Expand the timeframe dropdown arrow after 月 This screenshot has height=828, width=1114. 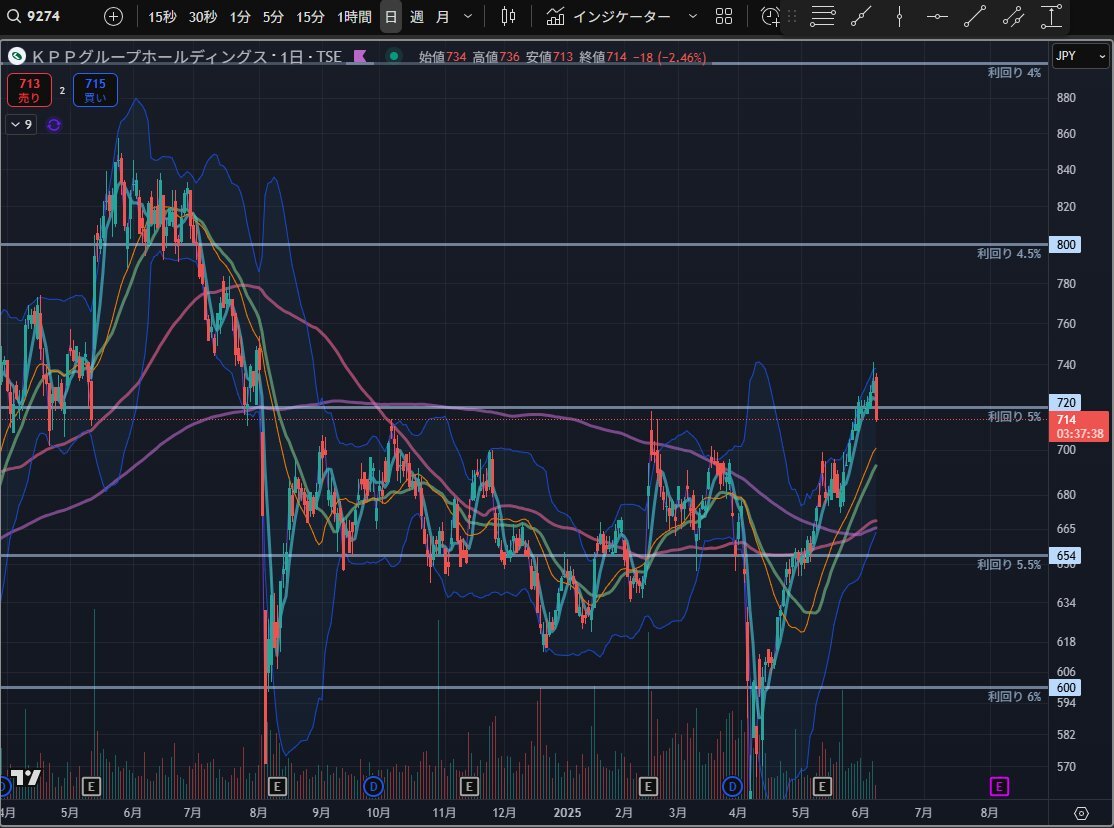coord(467,16)
